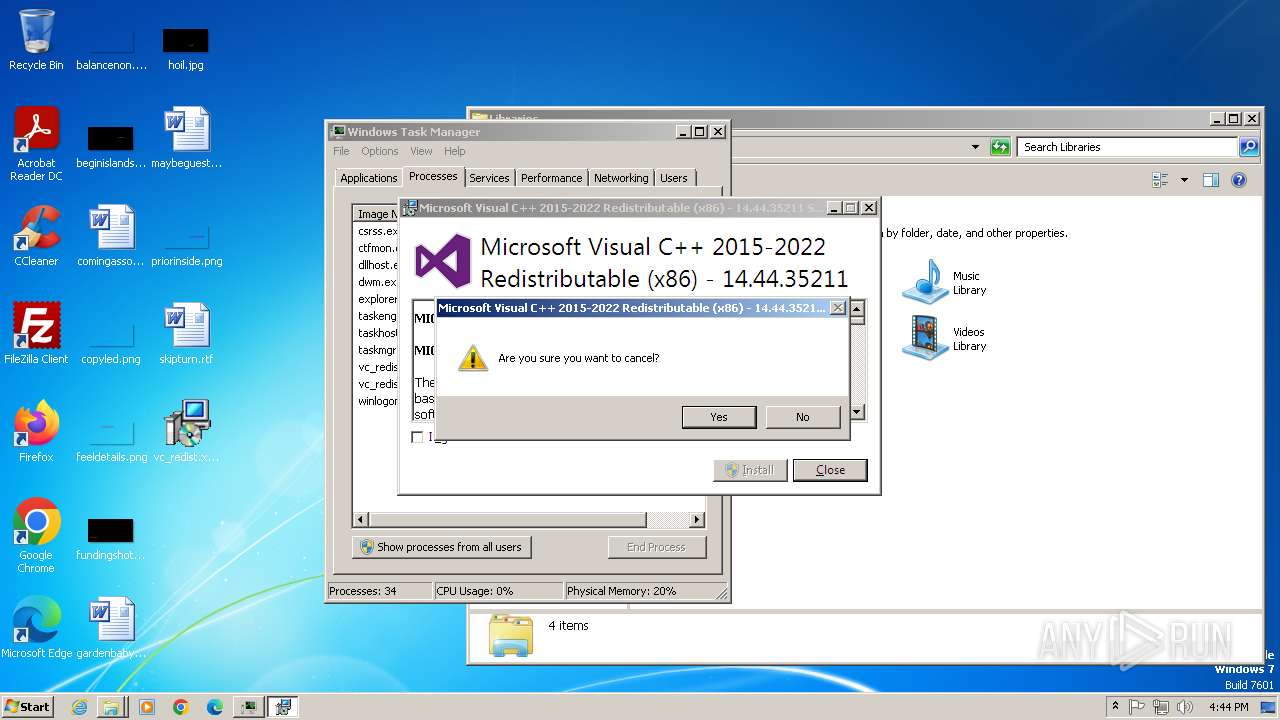Select the vc_redist installer desktop icon
The height and width of the screenshot is (720, 1280).
point(186,432)
